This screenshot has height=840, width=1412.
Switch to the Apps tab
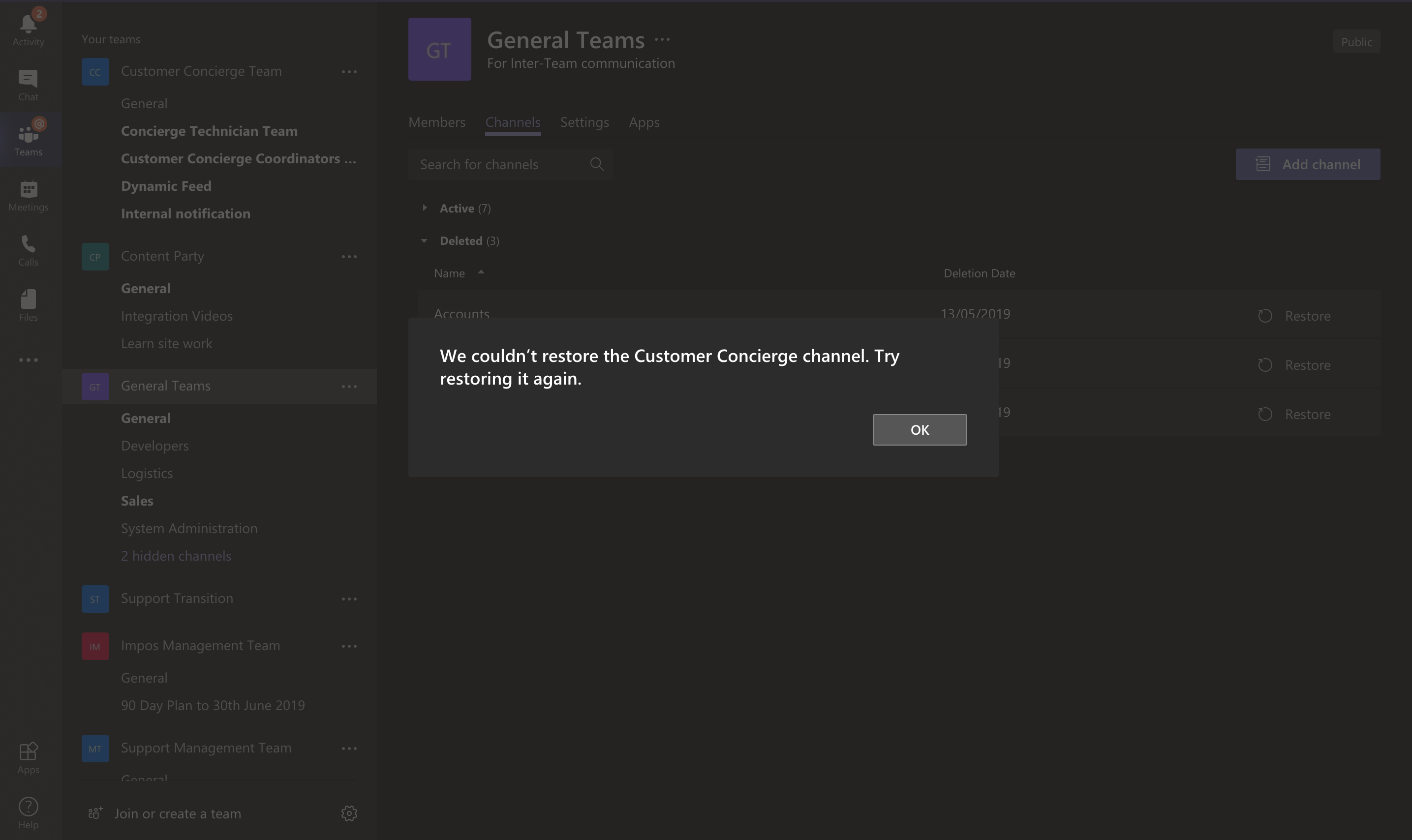pos(644,122)
